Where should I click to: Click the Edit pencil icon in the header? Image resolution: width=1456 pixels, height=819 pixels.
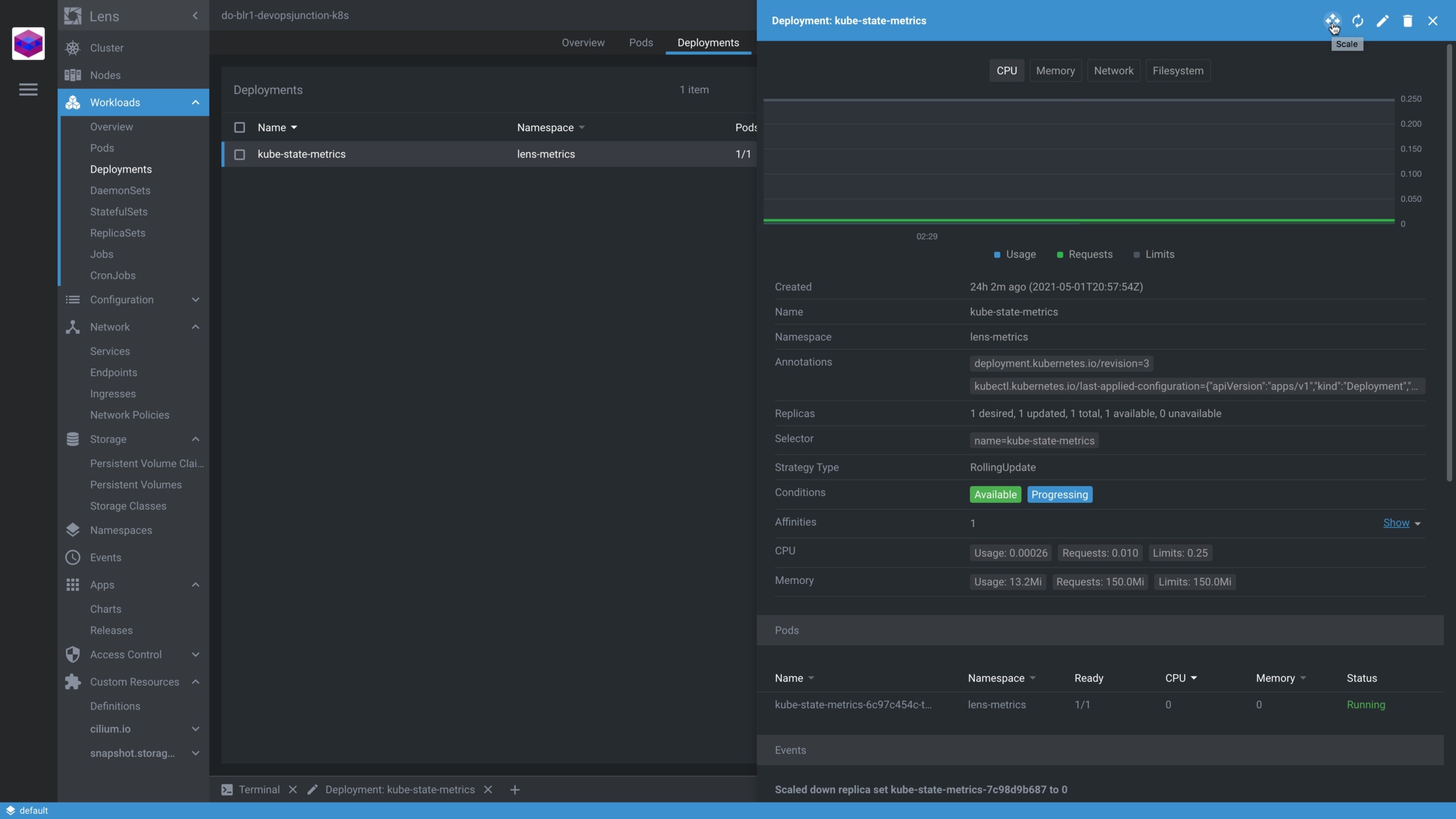(1383, 20)
